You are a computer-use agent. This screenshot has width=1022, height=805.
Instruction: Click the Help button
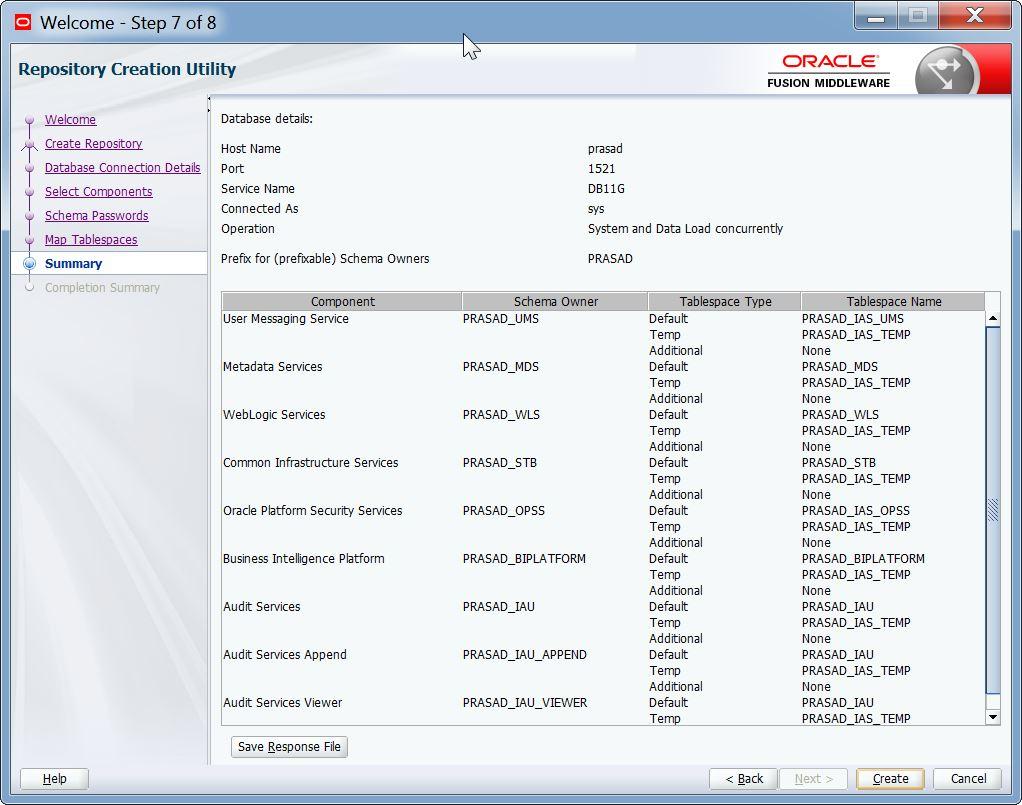point(54,779)
